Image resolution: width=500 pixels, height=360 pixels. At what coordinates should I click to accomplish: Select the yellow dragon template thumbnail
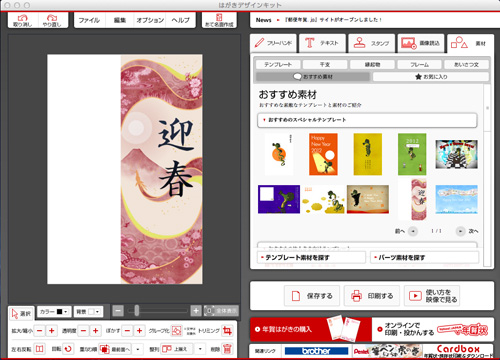tap(368, 154)
